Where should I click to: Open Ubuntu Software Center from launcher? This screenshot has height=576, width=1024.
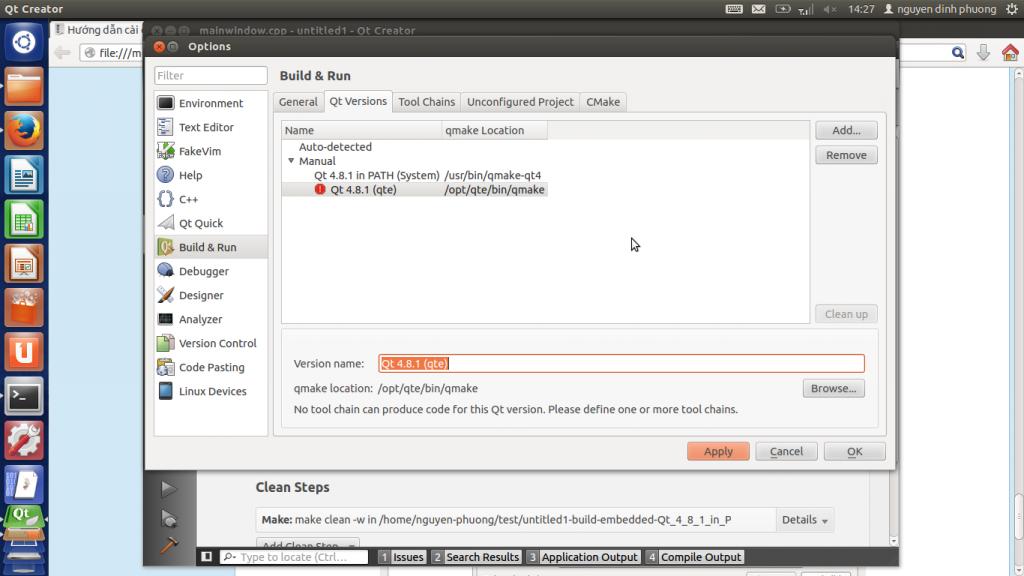[24, 308]
